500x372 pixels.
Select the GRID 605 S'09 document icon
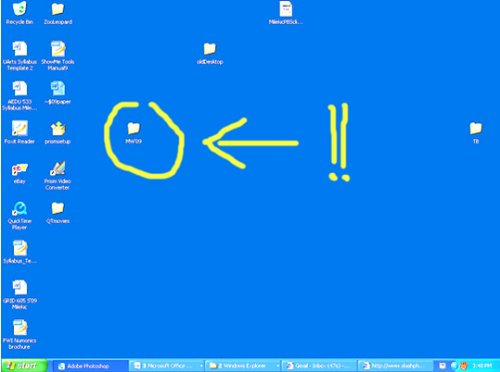19,288
